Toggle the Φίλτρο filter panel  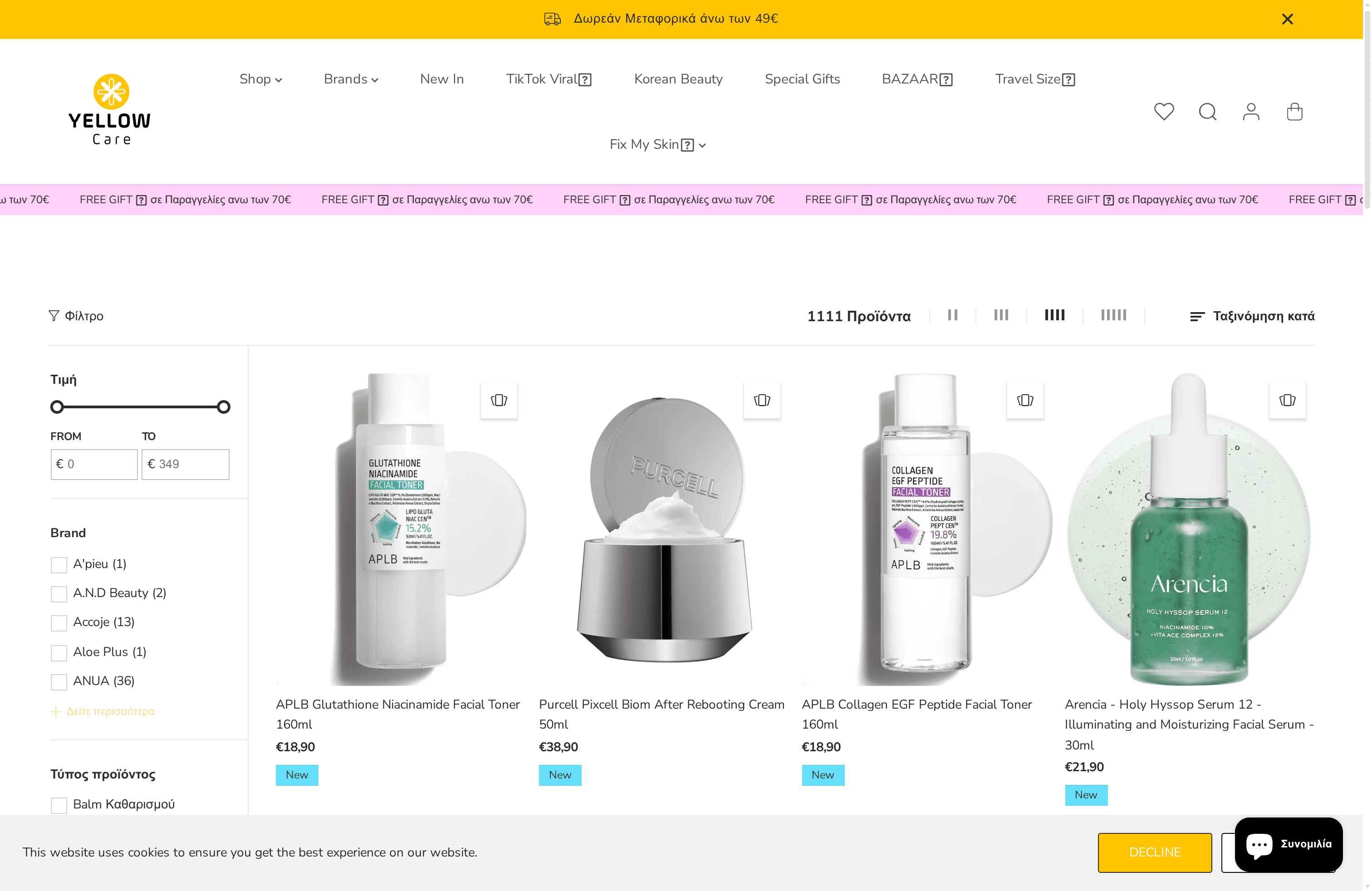(x=76, y=316)
